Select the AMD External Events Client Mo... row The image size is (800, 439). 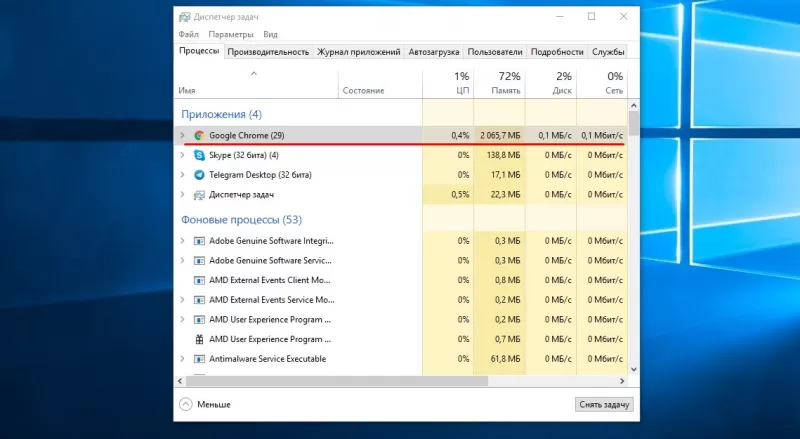[401, 280]
